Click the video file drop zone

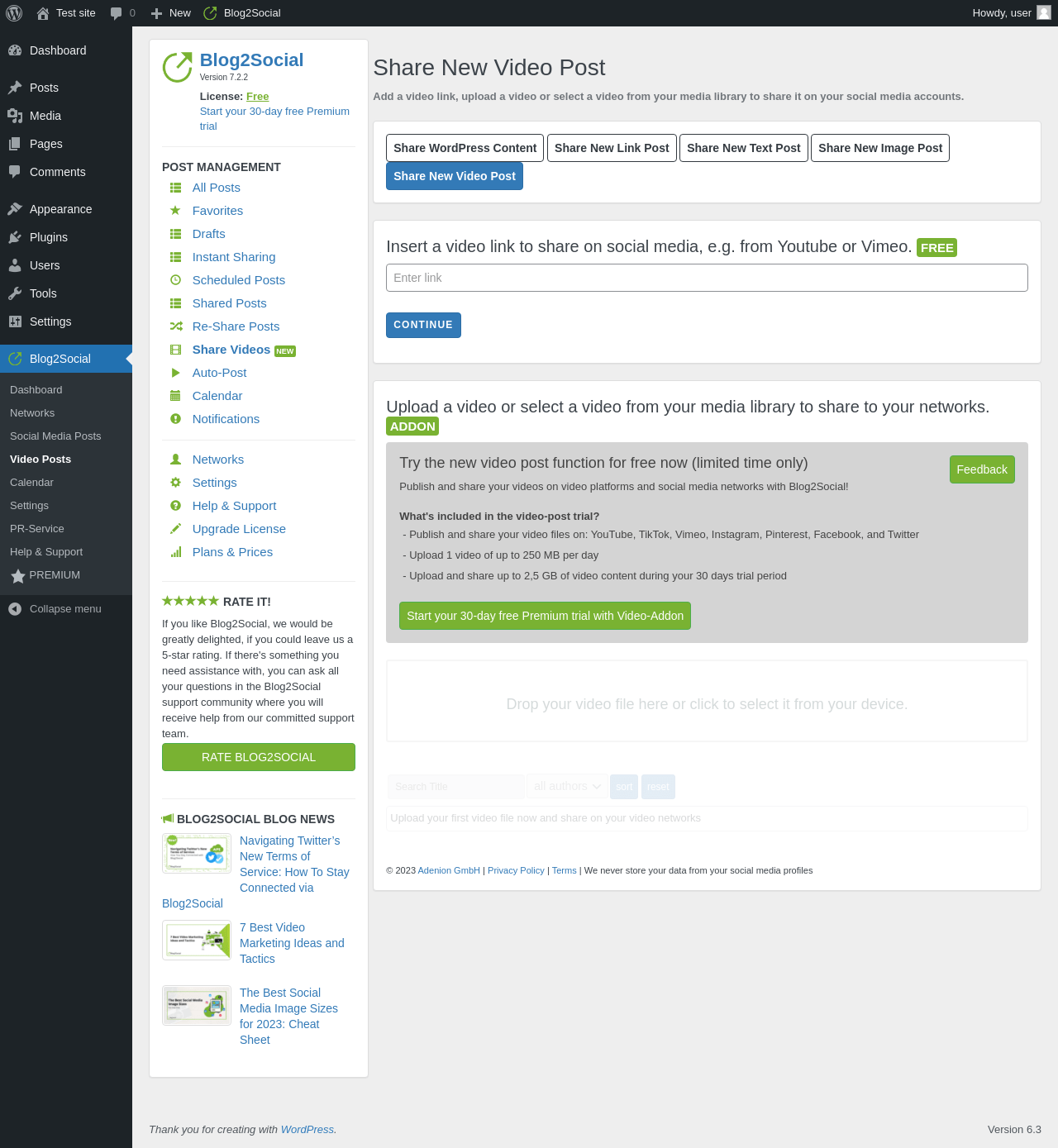click(707, 701)
